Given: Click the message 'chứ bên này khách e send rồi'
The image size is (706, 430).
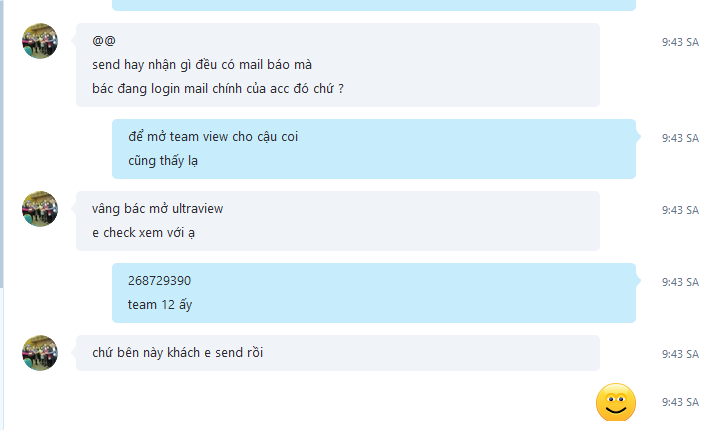Looking at the screenshot, I should (177, 353).
